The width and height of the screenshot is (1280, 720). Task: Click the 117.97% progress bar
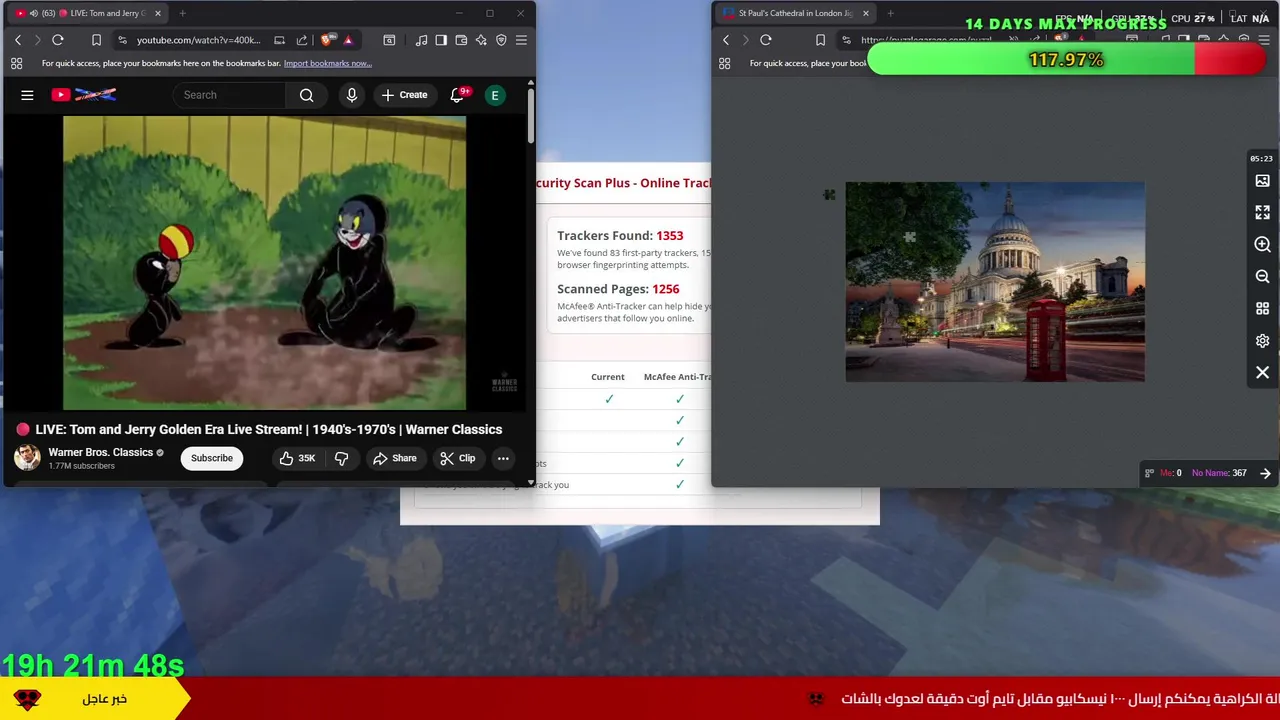[x=1066, y=60]
